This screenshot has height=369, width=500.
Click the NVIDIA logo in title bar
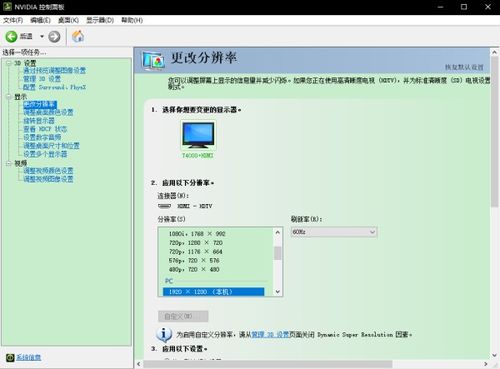point(7,7)
